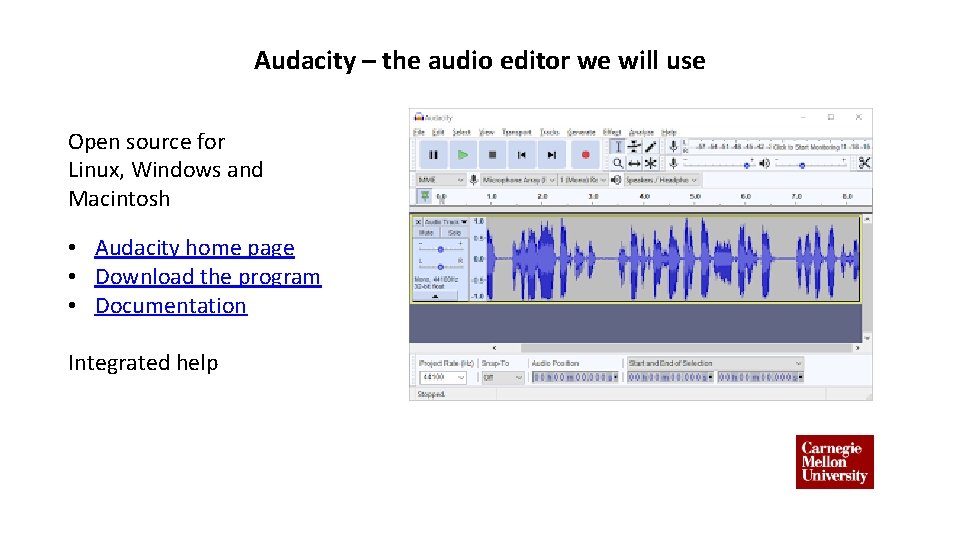Click the waveform in the audio track

point(672,258)
